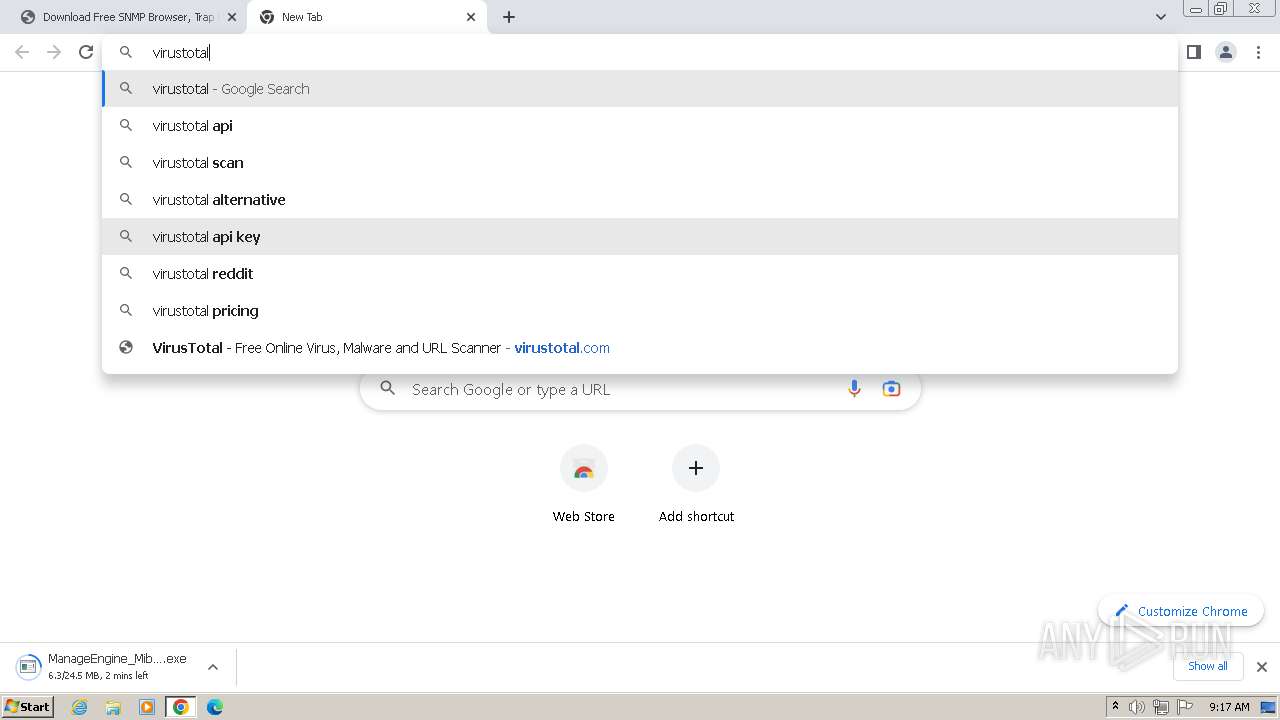Close the Download Free SNMP Browser tab
The image size is (1280, 720).
tap(232, 17)
